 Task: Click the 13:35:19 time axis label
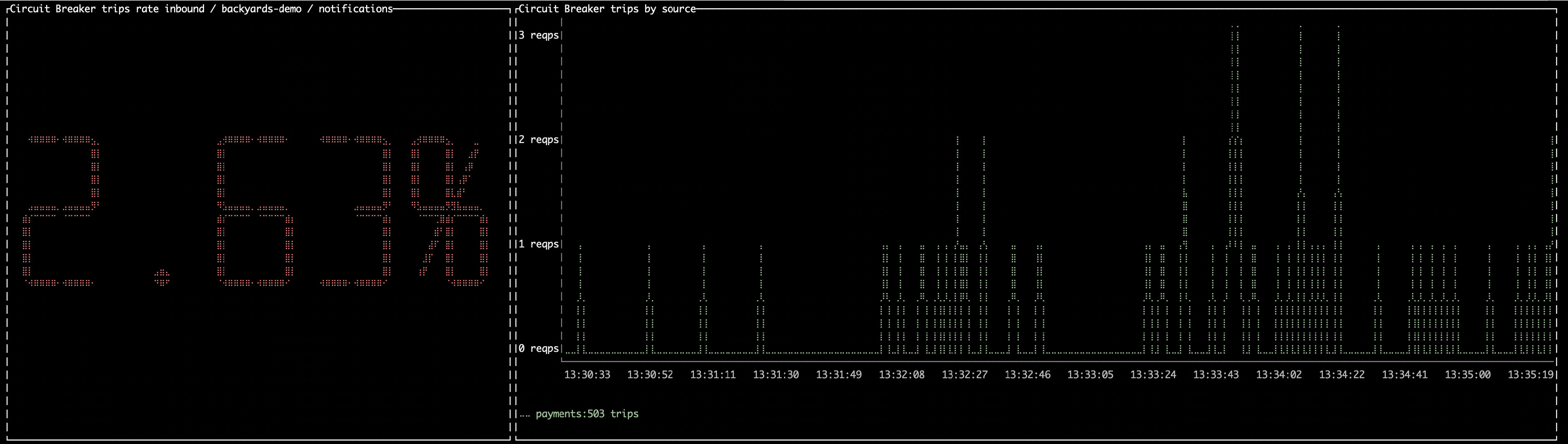(1531, 375)
